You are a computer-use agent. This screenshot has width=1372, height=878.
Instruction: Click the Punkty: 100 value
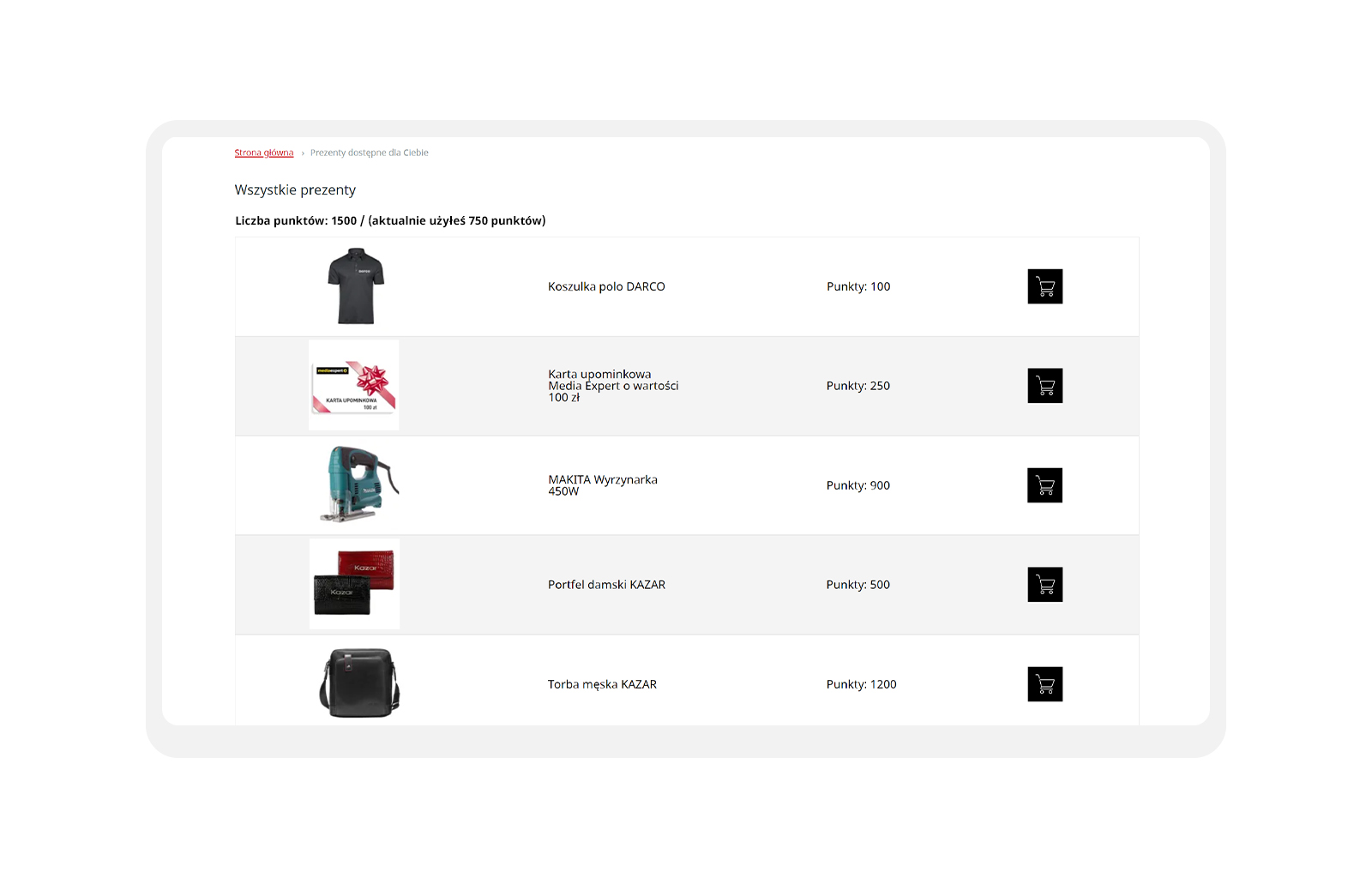(x=858, y=286)
